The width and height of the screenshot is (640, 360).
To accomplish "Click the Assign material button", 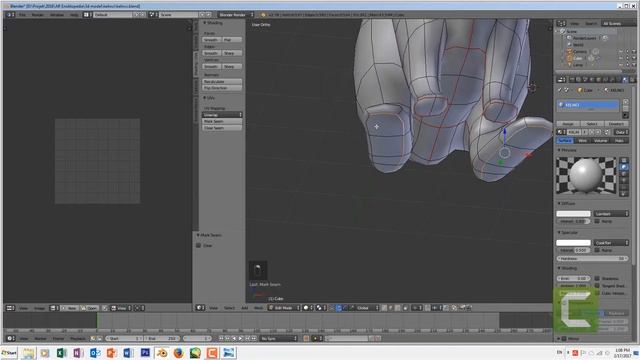I will point(568,123).
